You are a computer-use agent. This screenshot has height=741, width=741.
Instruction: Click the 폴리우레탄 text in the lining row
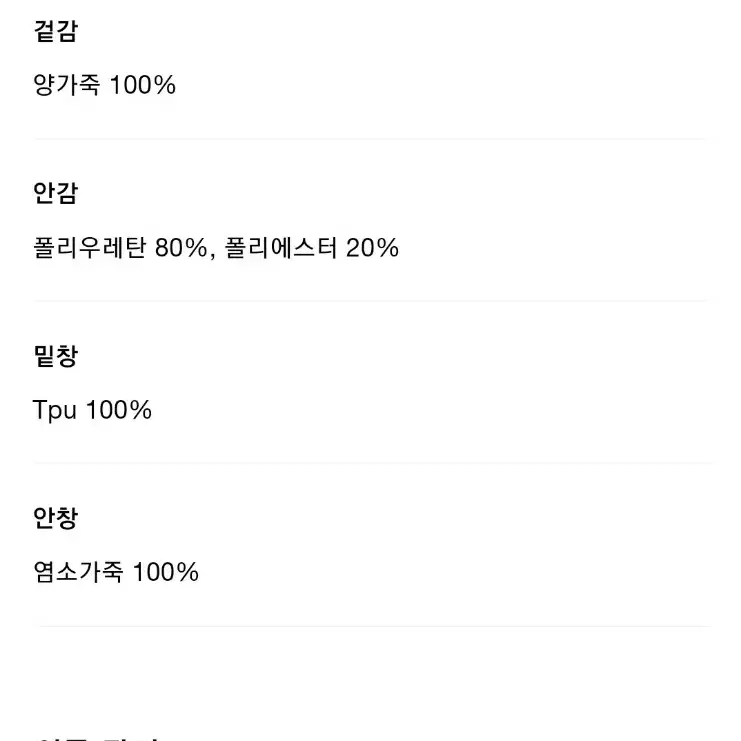[x=89, y=247]
